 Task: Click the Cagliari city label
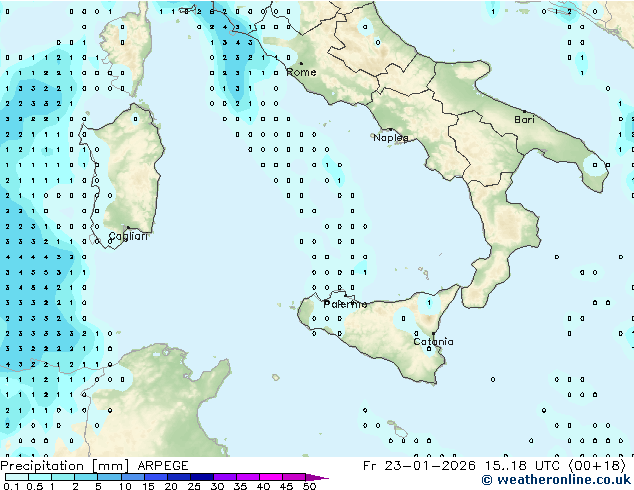[128, 236]
